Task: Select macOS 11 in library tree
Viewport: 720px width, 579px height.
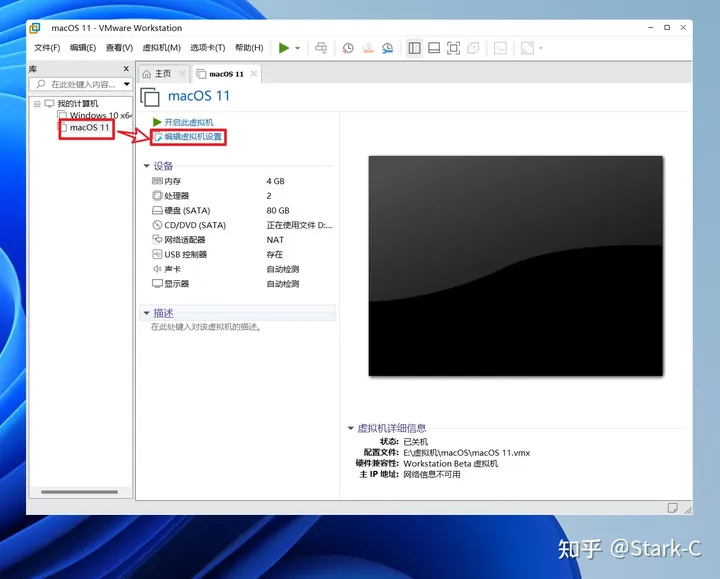Action: point(90,127)
